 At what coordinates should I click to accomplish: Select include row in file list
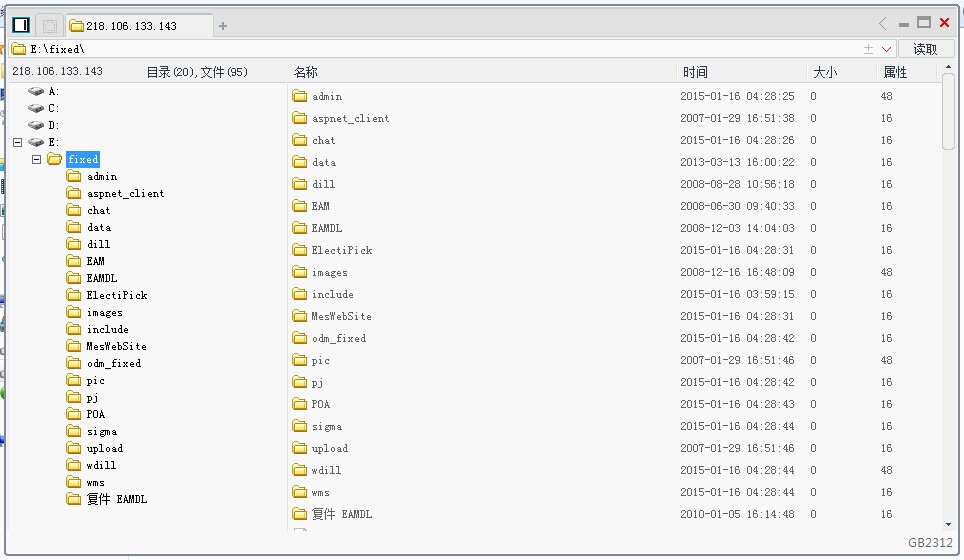614,294
